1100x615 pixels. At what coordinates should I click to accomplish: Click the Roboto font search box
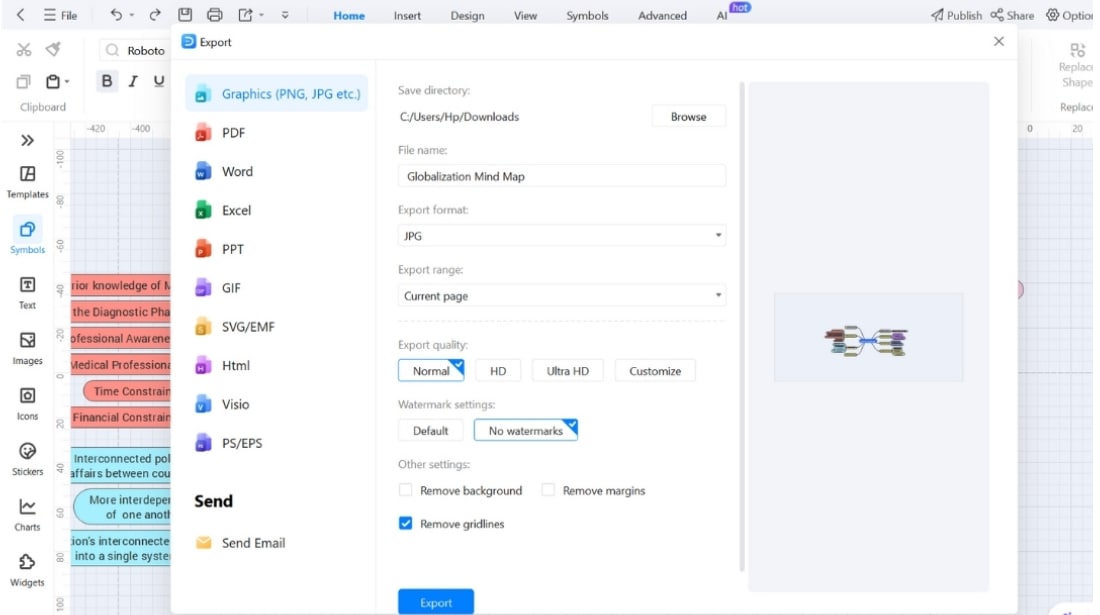[136, 50]
